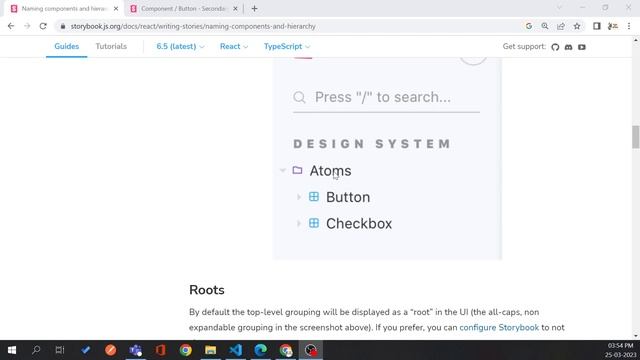This screenshot has width=640, height=360.
Task: Click the Press "/" to search field
Action: pyautogui.click(x=386, y=98)
